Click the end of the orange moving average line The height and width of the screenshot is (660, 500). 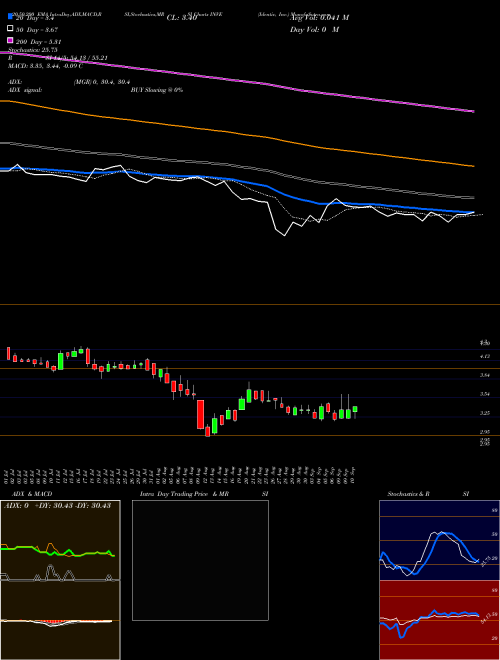[x=473, y=166]
